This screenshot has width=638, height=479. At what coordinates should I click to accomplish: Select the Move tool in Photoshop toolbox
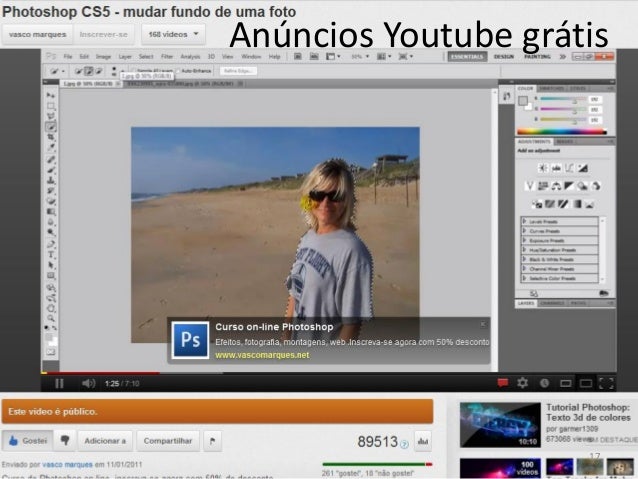pyautogui.click(x=51, y=95)
